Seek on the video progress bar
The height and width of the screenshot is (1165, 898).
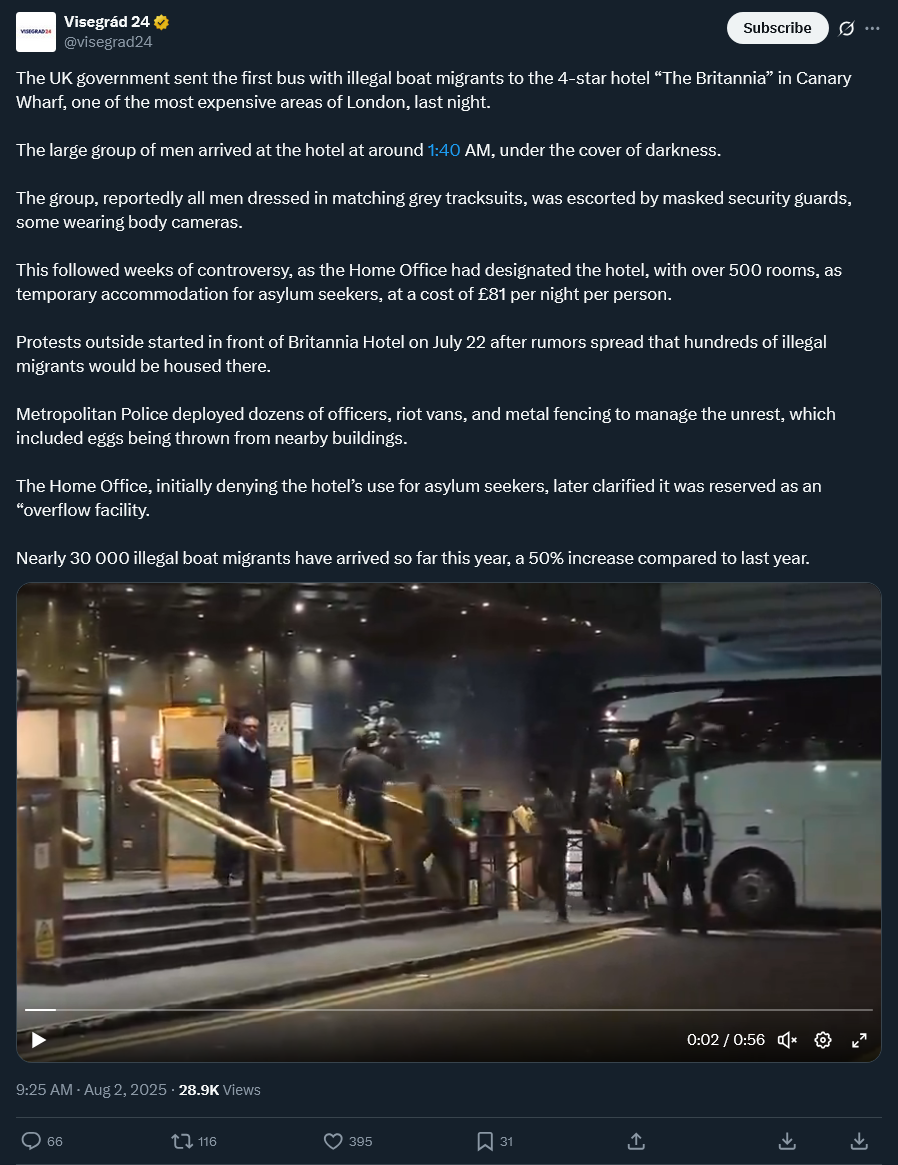449,1010
